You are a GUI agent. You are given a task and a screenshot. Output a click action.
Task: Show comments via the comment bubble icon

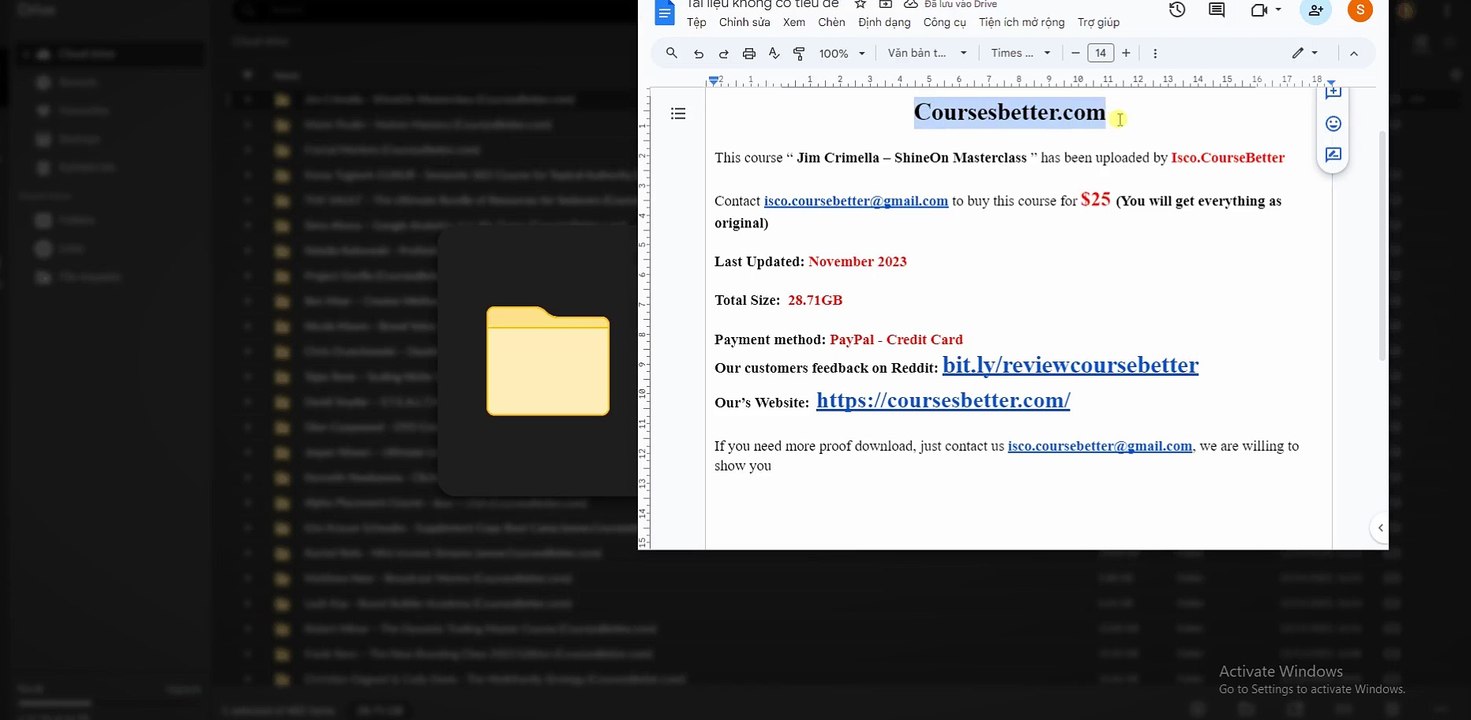tap(1217, 10)
